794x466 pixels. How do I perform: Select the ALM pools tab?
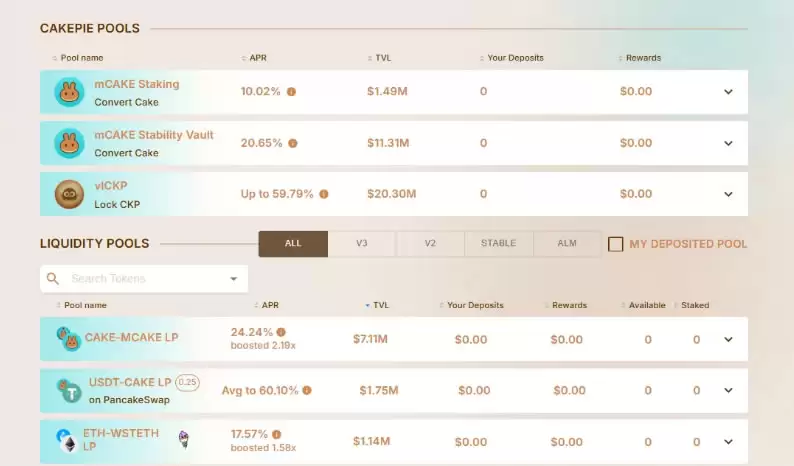(567, 244)
